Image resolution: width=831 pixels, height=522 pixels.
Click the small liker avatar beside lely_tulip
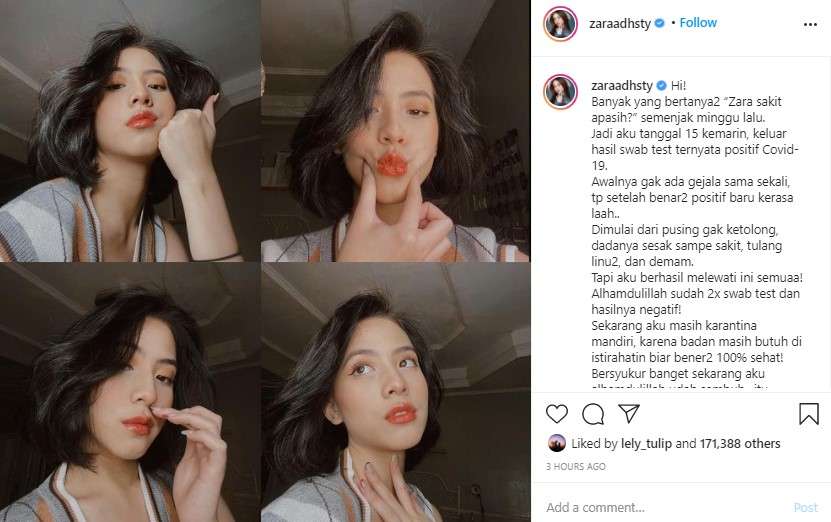tap(556, 443)
